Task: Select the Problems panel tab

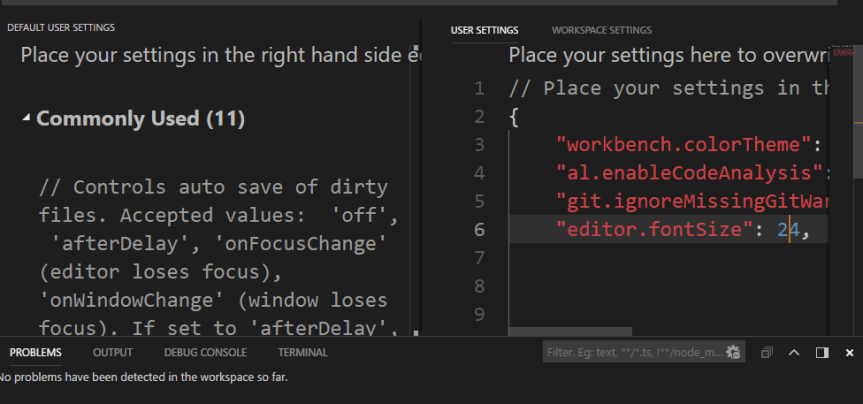Action: 35,352
